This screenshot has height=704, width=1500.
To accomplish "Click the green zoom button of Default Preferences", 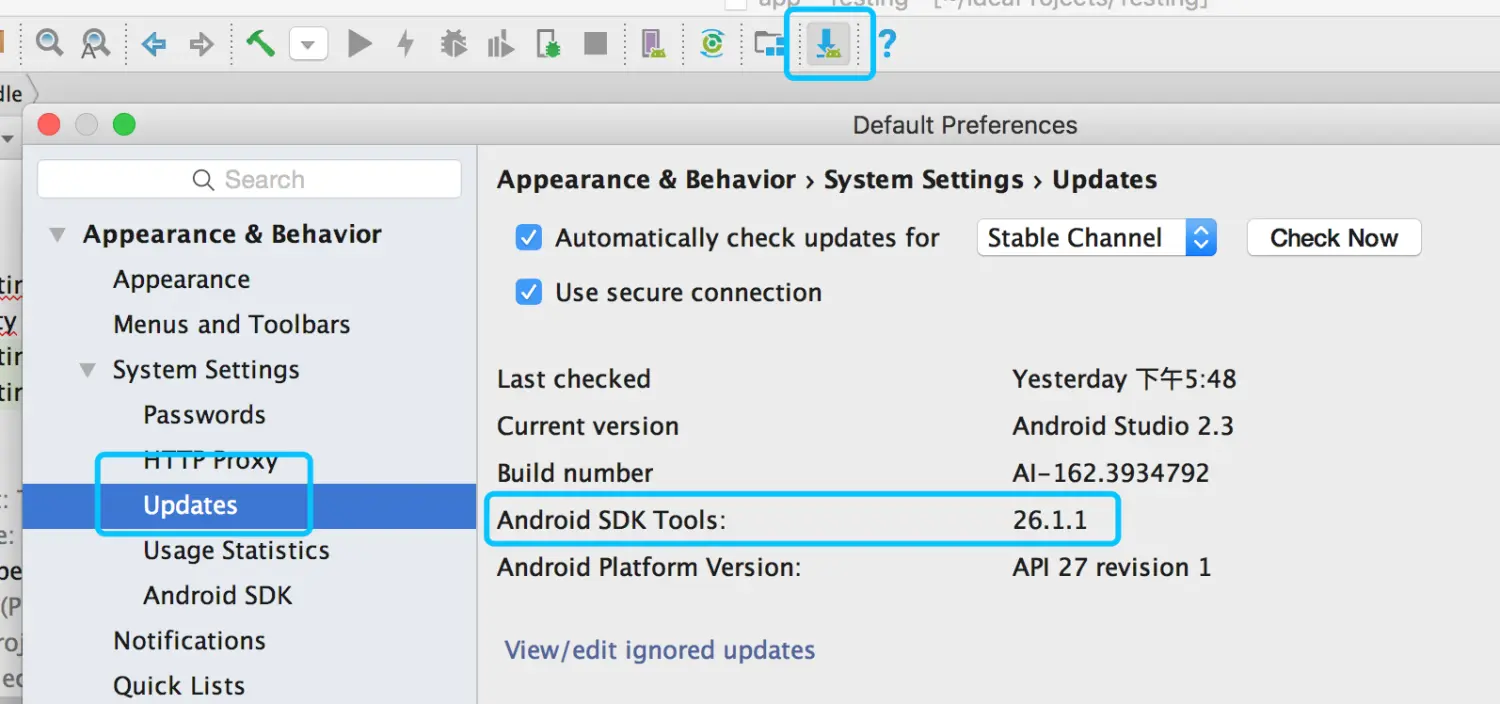I will click(124, 125).
